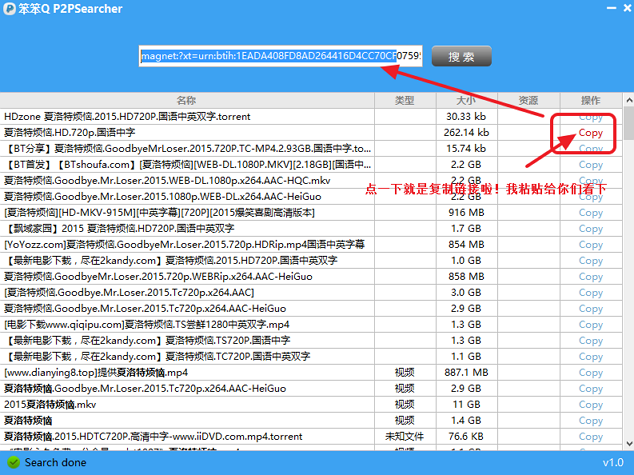Select the WEB-DL.1080p.x264.AAC-HQC.mkv row
The width and height of the screenshot is (634, 475).
[x=311, y=180]
